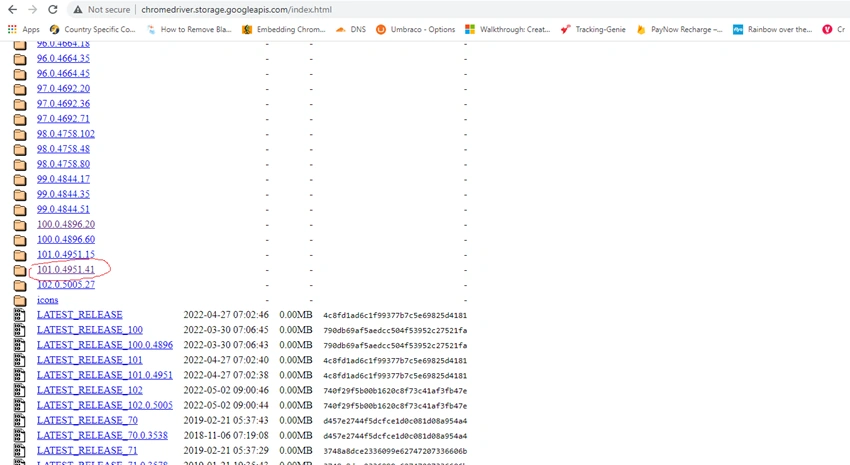Go back with the browser back arrow
Screen dimensions: 850x465
pos(12,10)
